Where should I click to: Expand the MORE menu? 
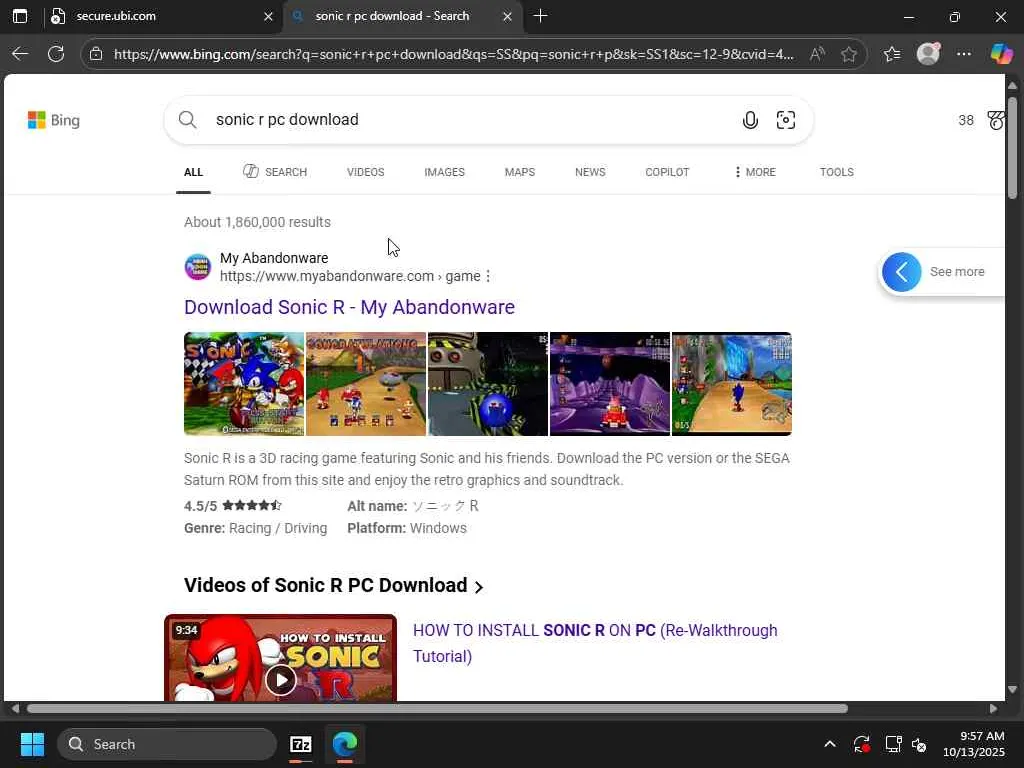755,172
